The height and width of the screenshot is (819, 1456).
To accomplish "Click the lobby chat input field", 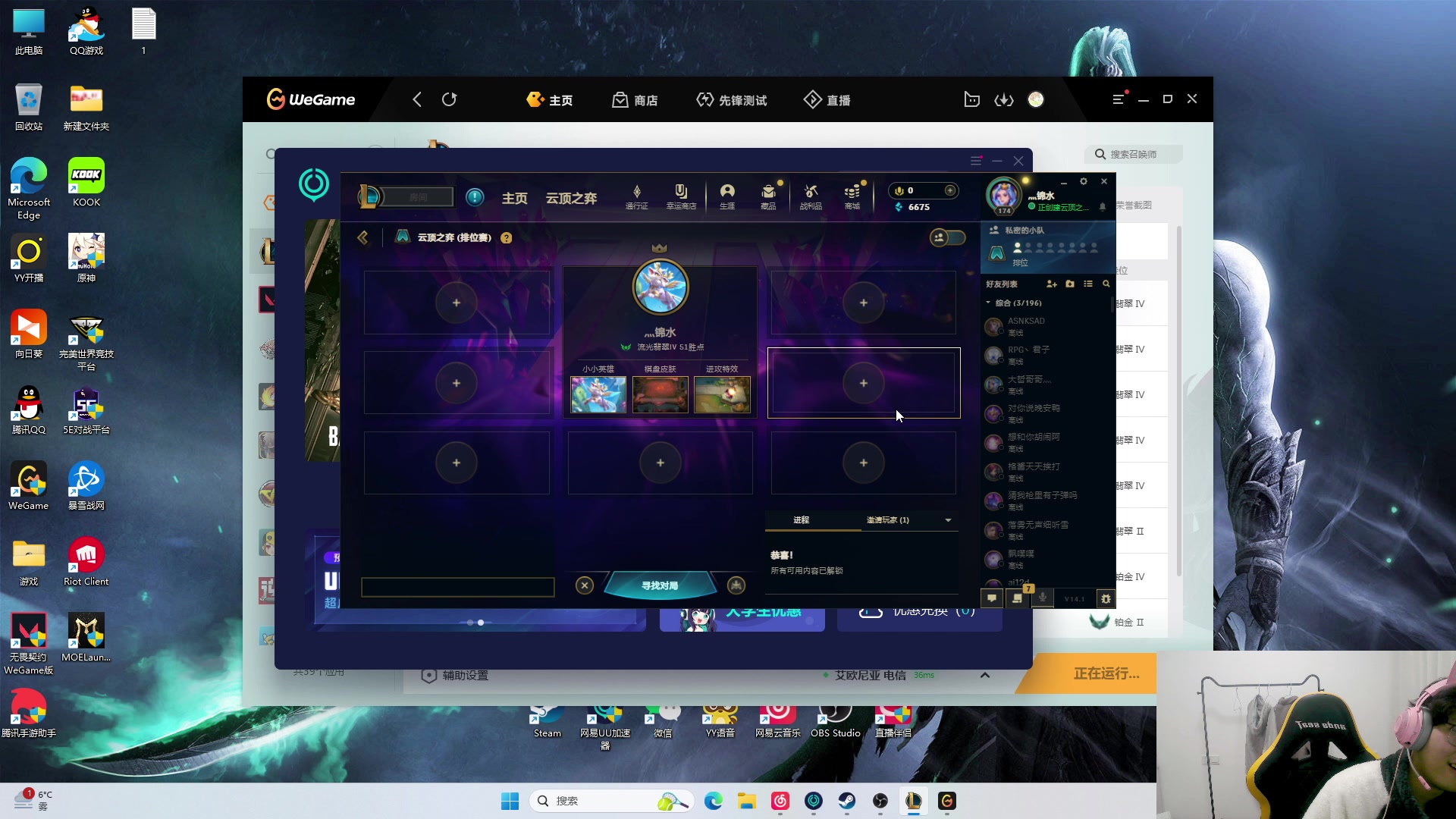I will [x=457, y=587].
